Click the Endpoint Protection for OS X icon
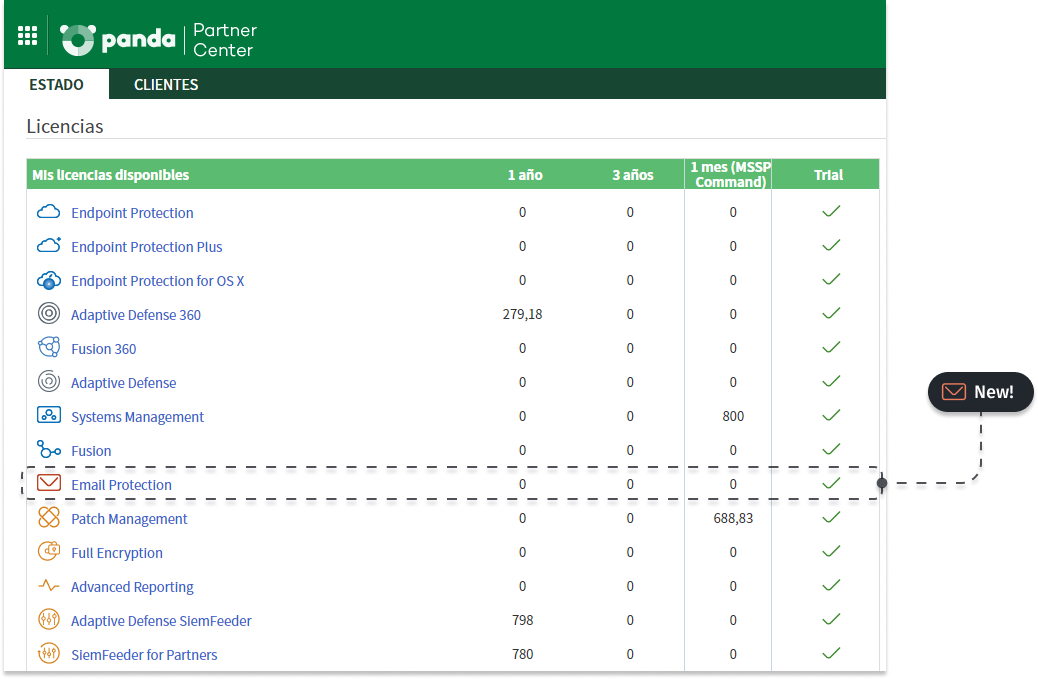This screenshot has width=1038, height=679. [x=48, y=281]
